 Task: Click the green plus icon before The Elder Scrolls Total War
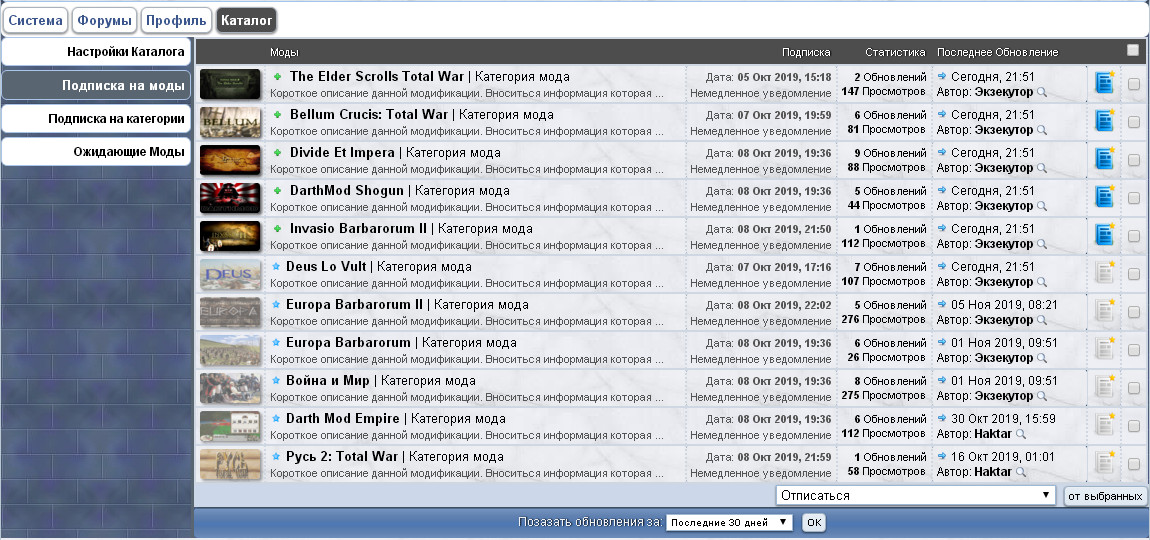pos(277,76)
